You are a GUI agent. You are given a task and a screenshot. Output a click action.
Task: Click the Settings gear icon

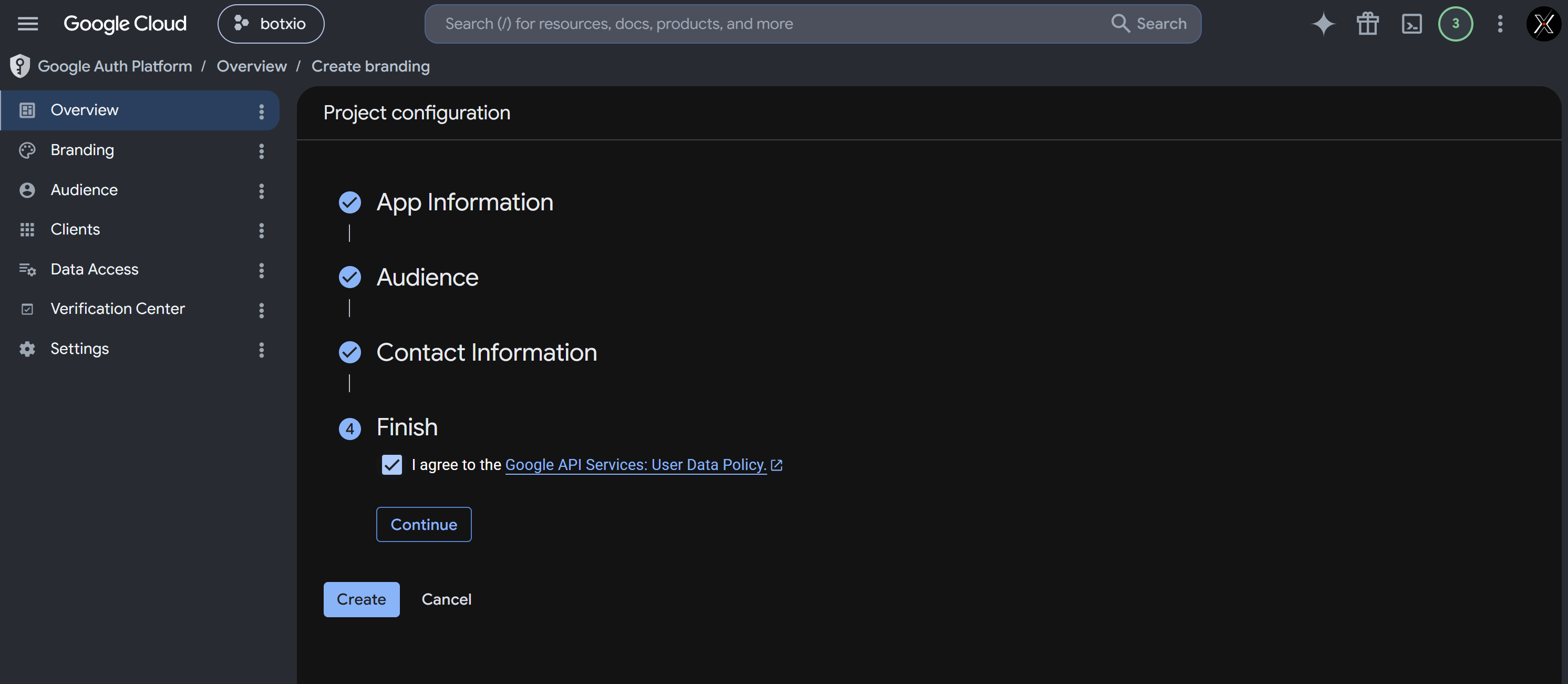click(x=27, y=349)
